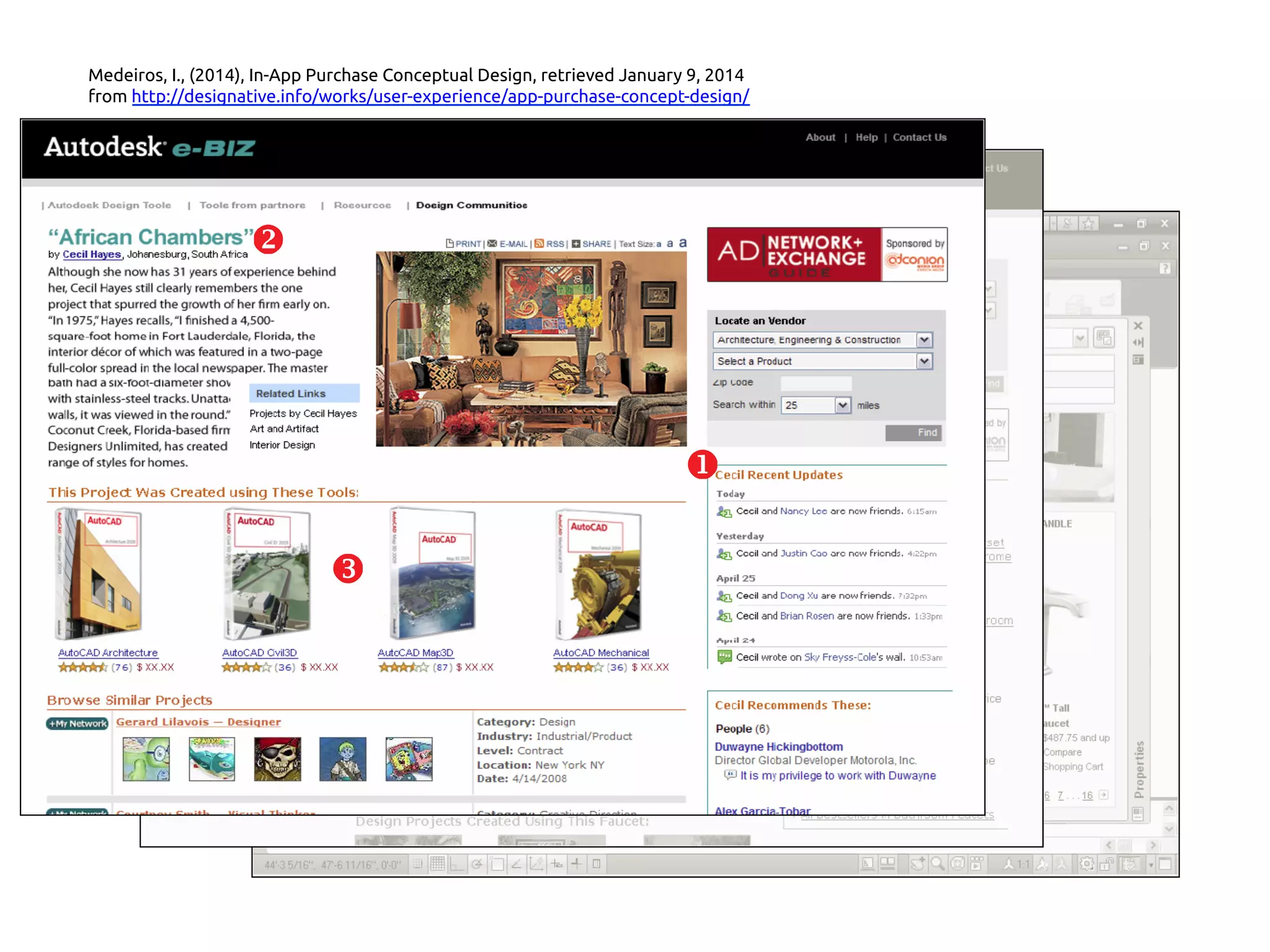This screenshot has height=952, width=1270.
Task: Click the Print page icon
Action: pyautogui.click(x=450, y=244)
